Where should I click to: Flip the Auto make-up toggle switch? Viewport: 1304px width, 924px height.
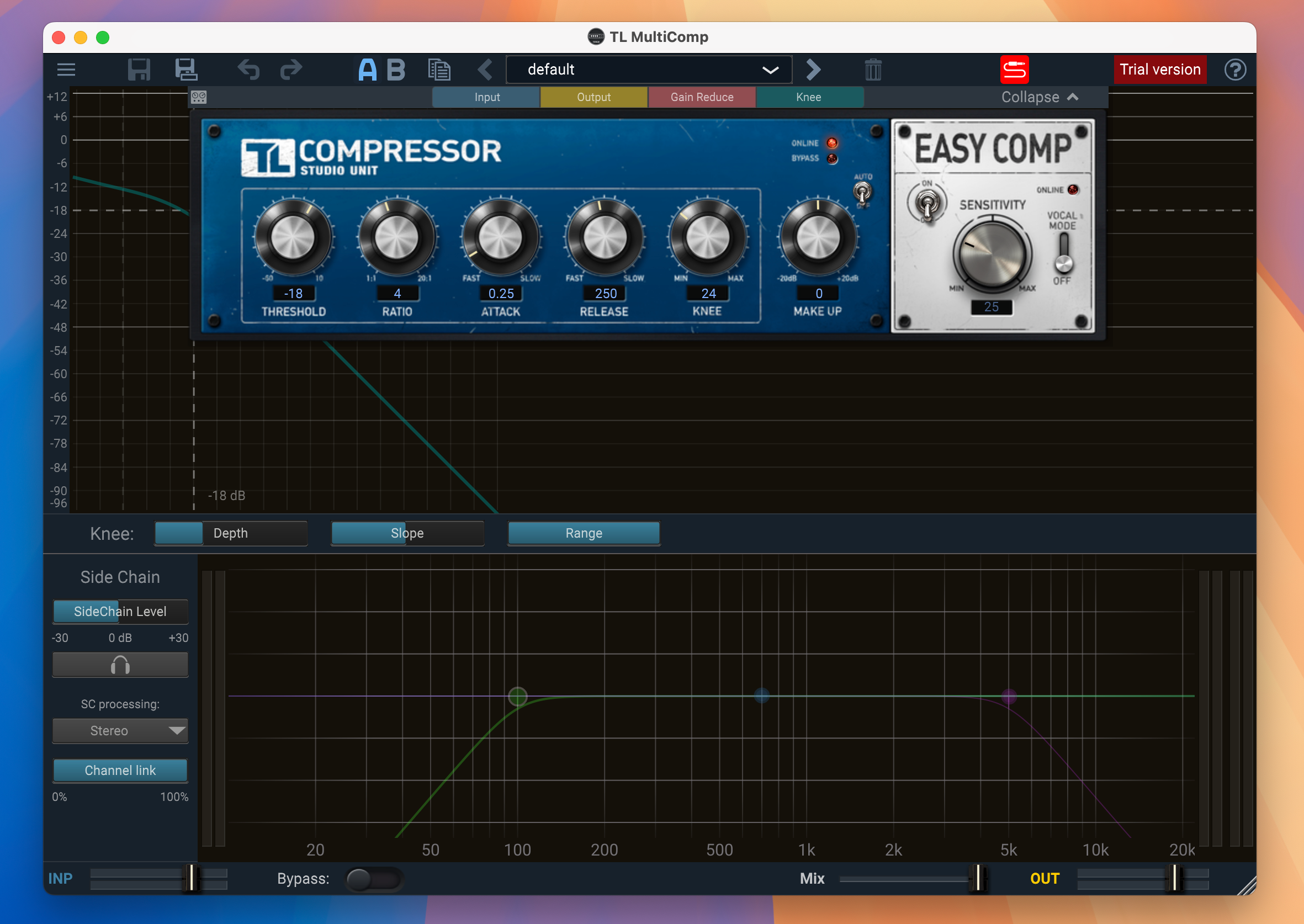point(862,192)
